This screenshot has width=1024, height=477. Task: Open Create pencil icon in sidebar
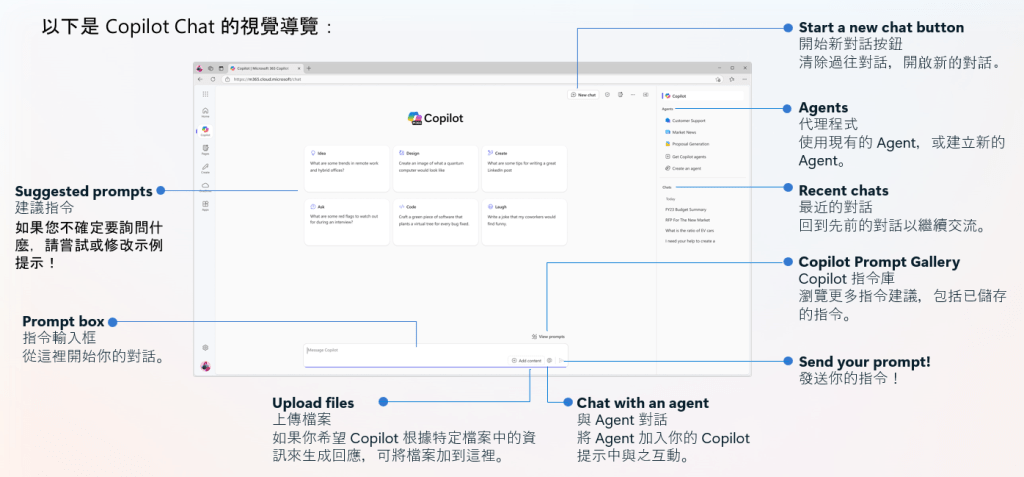pos(205,168)
